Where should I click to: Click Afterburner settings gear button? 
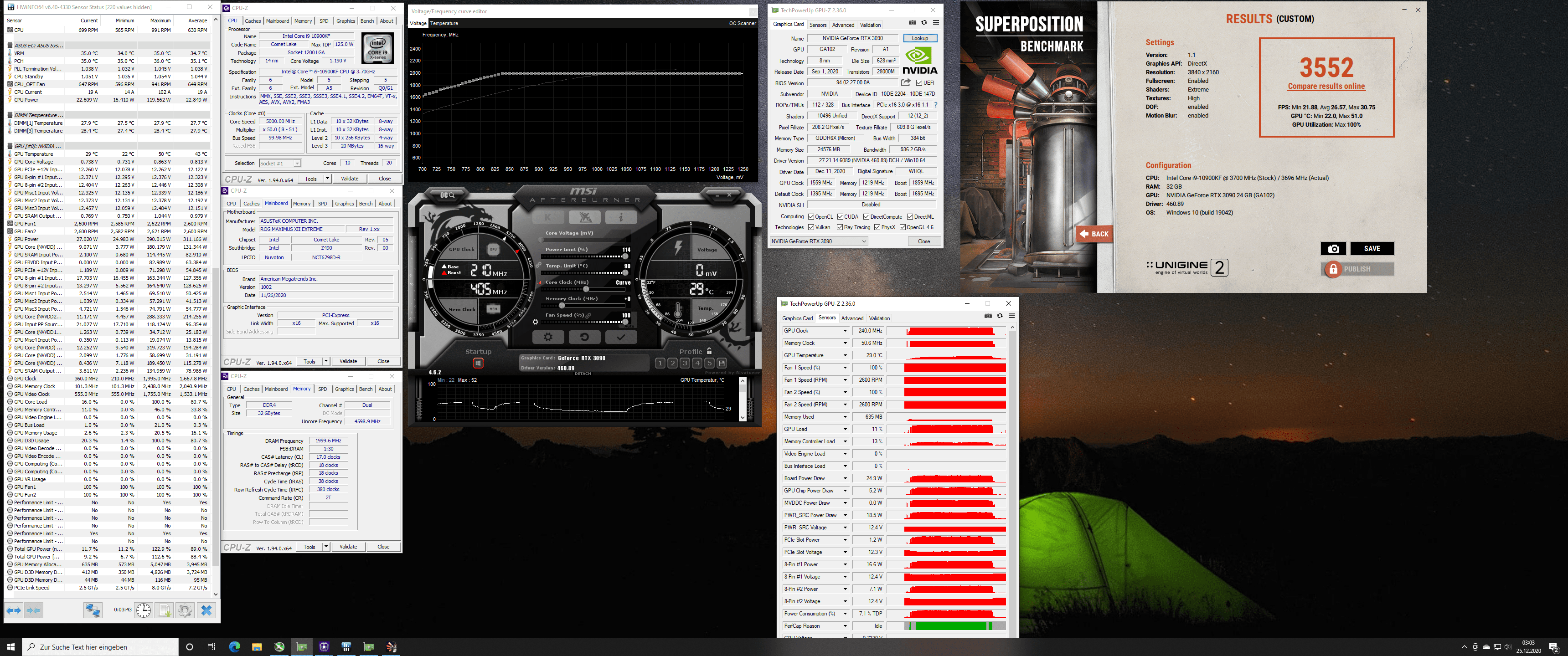tap(548, 337)
